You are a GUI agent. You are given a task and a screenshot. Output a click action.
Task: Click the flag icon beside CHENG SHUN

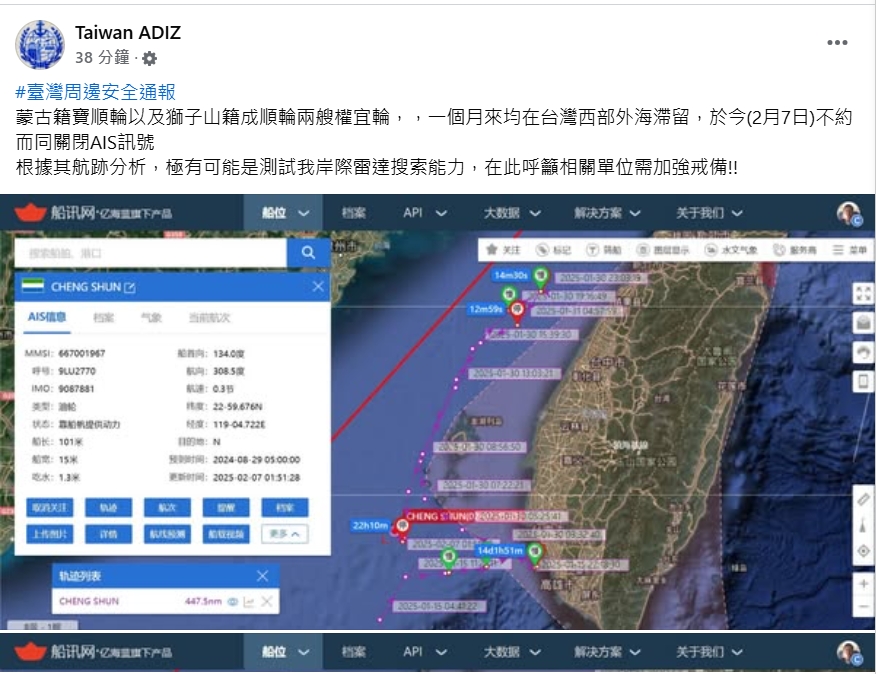(x=32, y=286)
